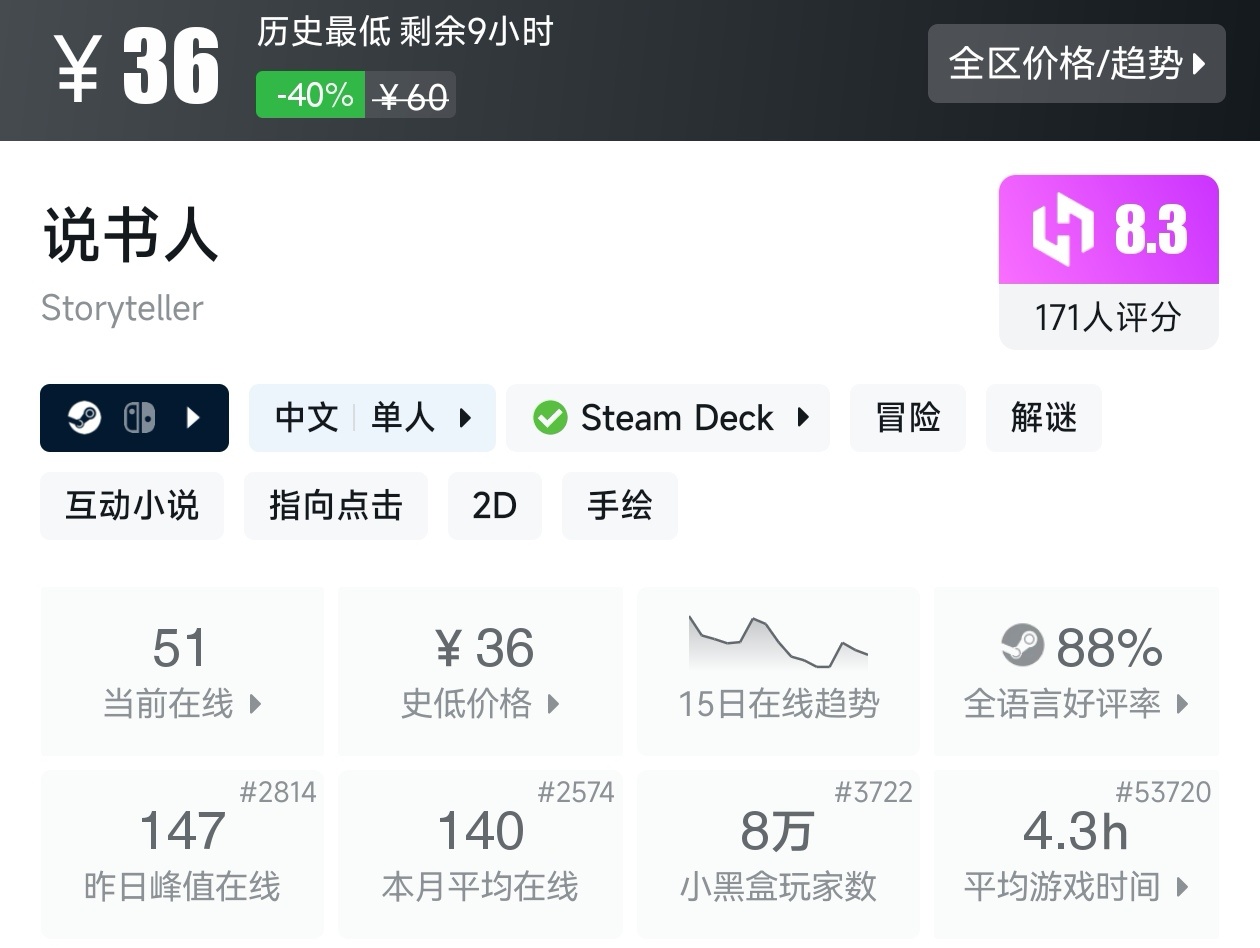Open the 15日在线趋势 sparkline chart
Screen dimensions: 1260x948
pyautogui.click(x=778, y=643)
